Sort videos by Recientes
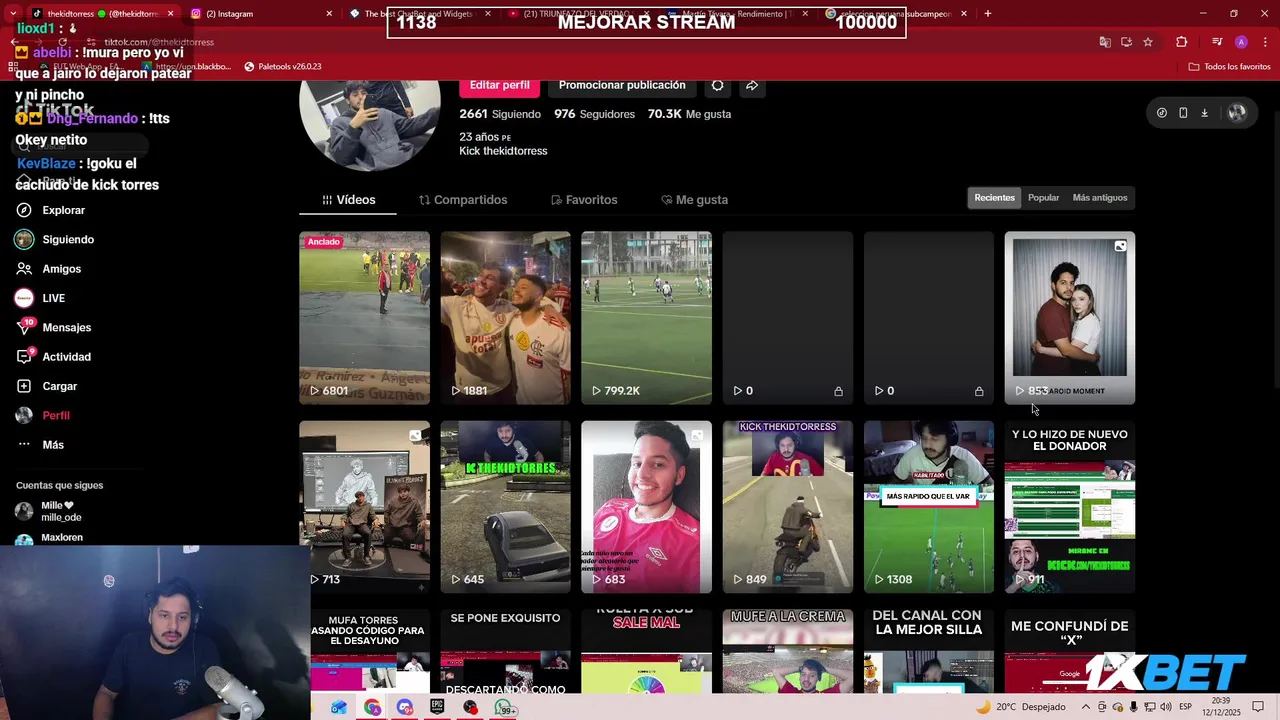 pyautogui.click(x=994, y=198)
